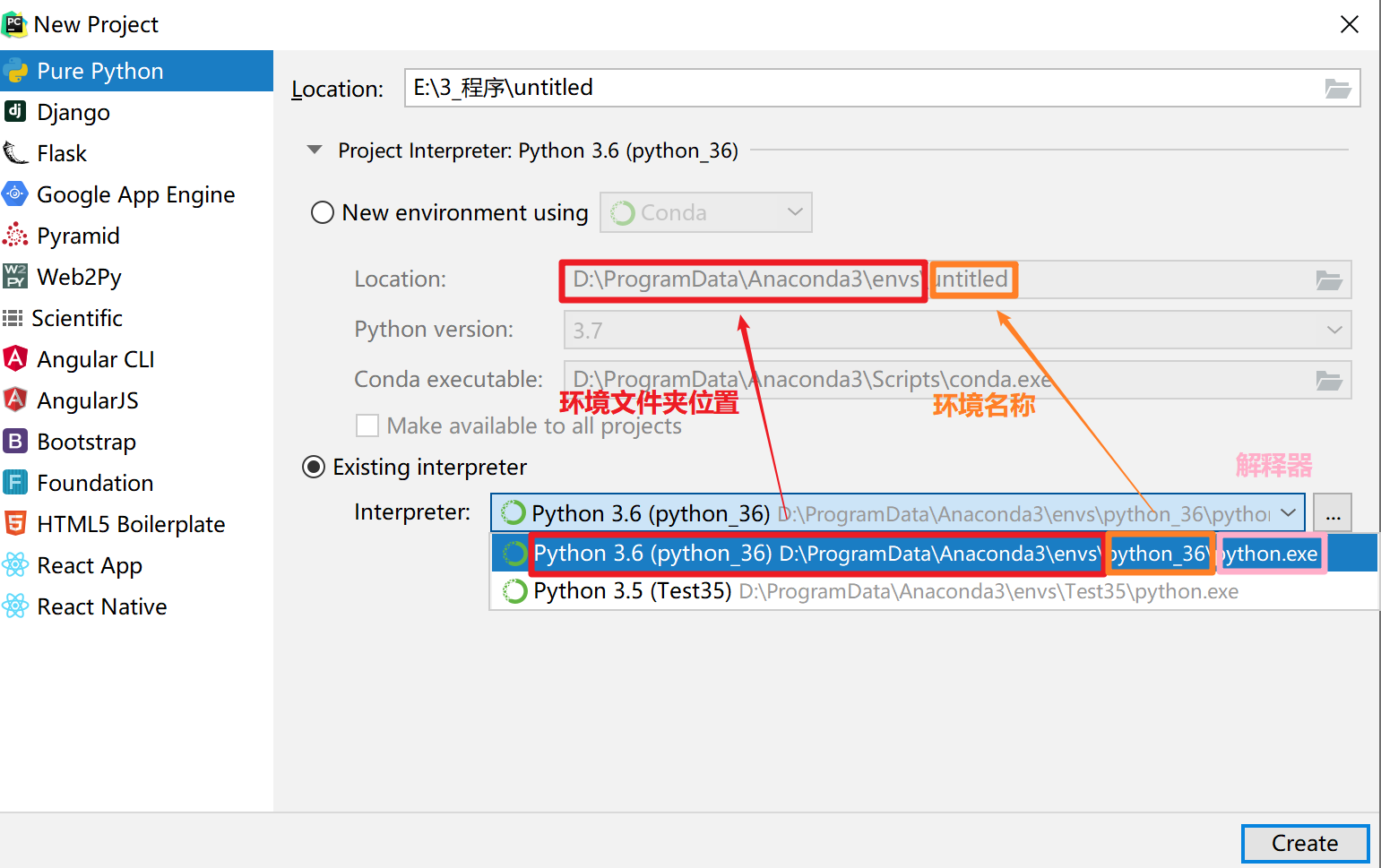Select Bootstrap project type label
Image resolution: width=1381 pixels, height=868 pixels.
point(87,442)
